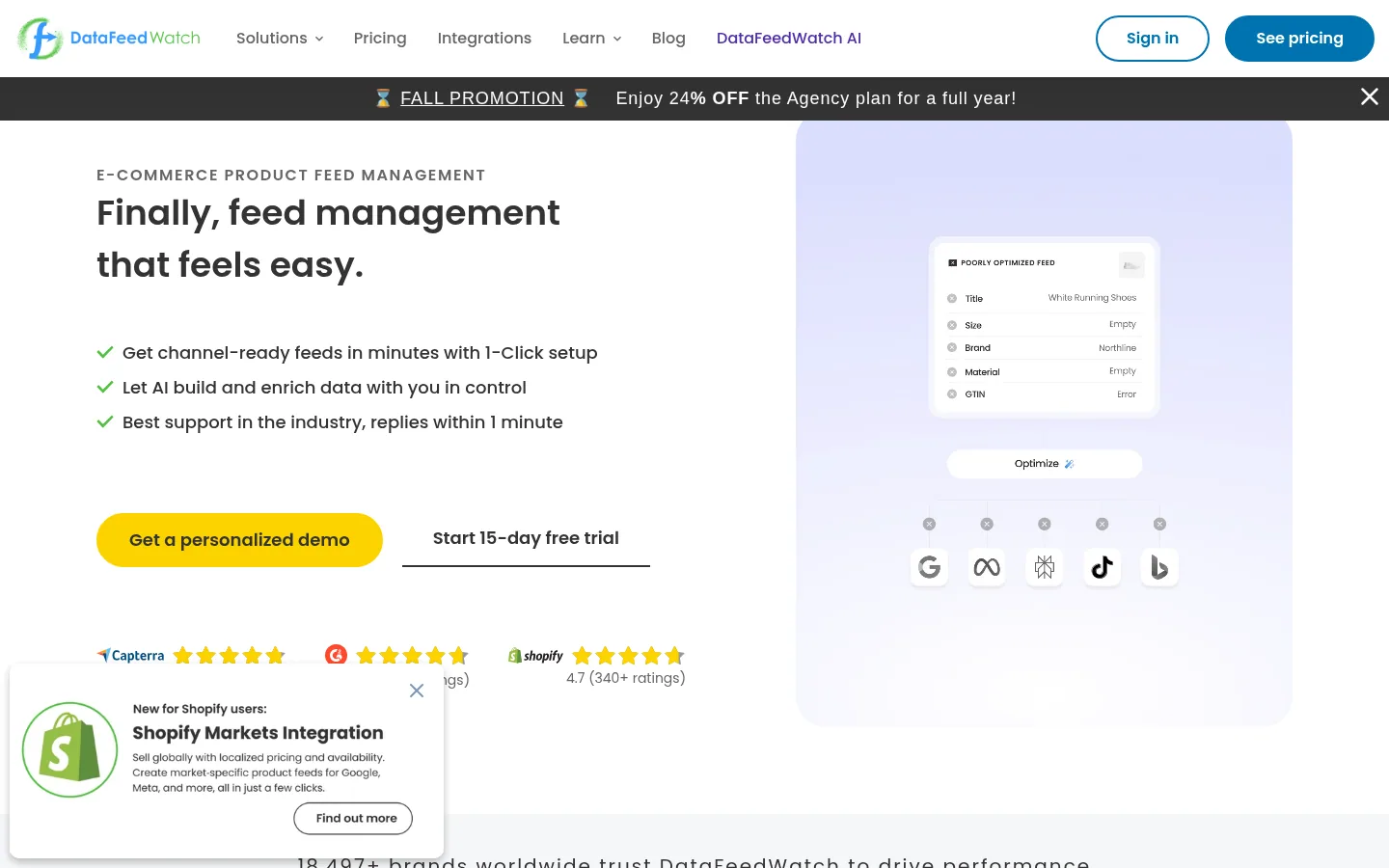Screen dimensions: 1389x868
Task: Open the Blog link
Action: point(668,39)
